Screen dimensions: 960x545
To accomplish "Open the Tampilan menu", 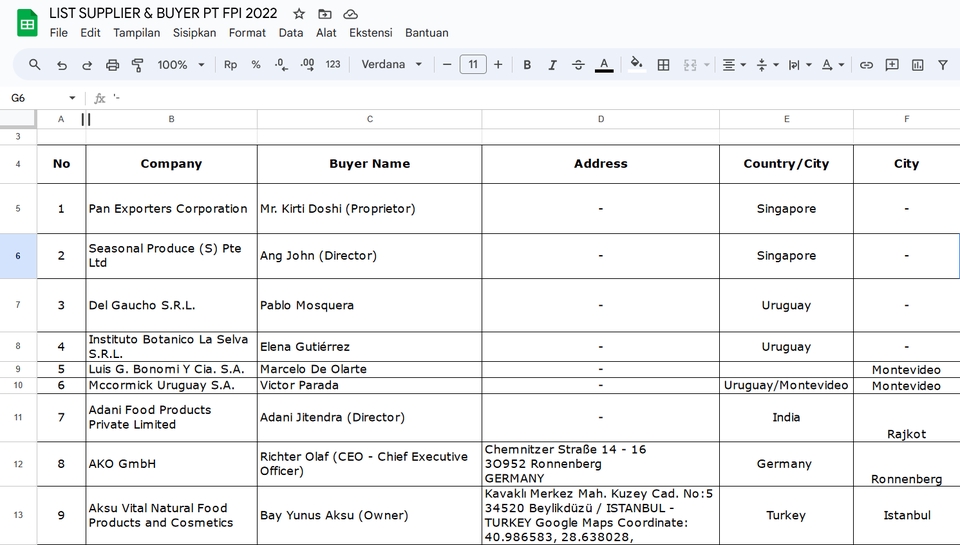I will 137,33.
